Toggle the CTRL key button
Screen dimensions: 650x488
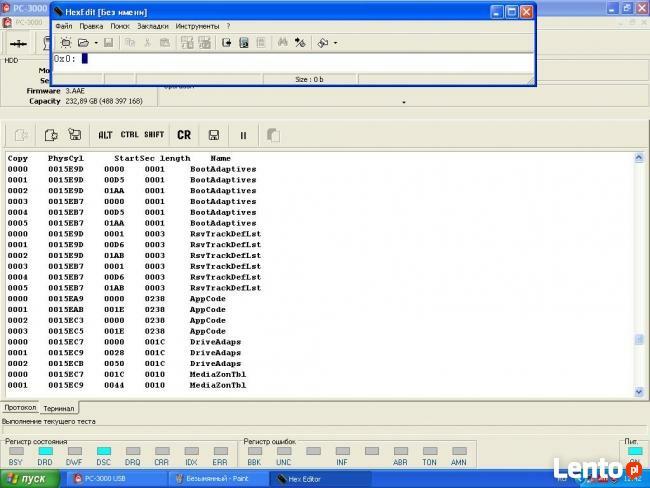pyautogui.click(x=130, y=135)
